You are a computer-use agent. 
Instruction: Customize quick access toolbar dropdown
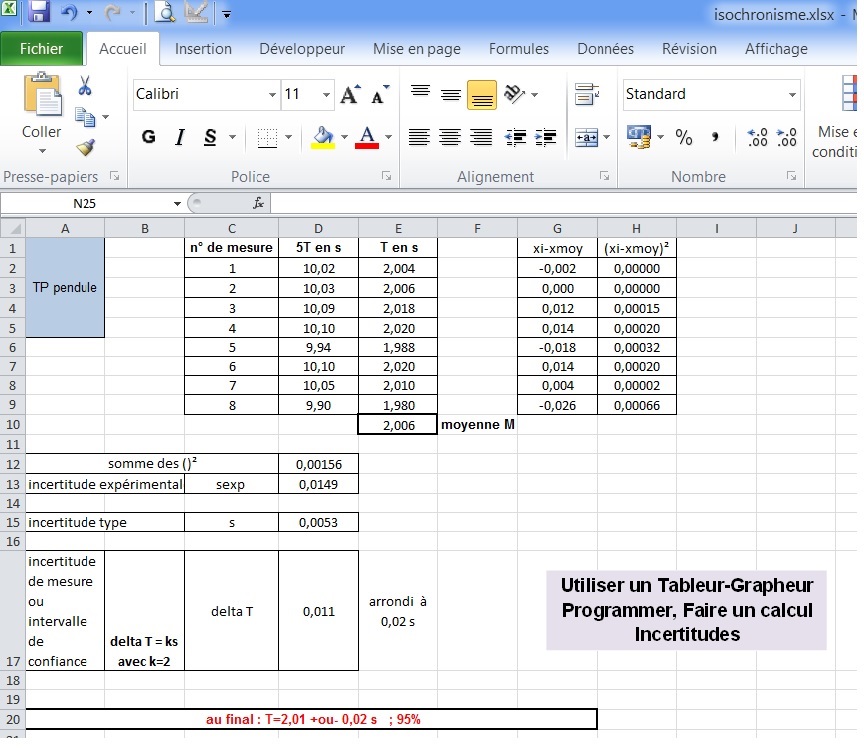pyautogui.click(x=226, y=13)
